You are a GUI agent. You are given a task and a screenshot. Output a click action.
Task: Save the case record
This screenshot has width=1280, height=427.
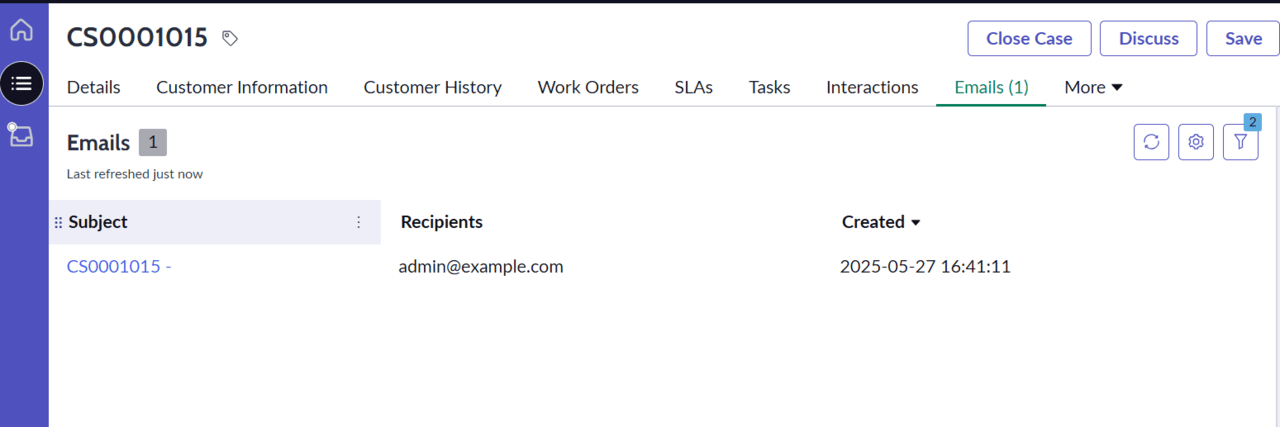click(1243, 39)
